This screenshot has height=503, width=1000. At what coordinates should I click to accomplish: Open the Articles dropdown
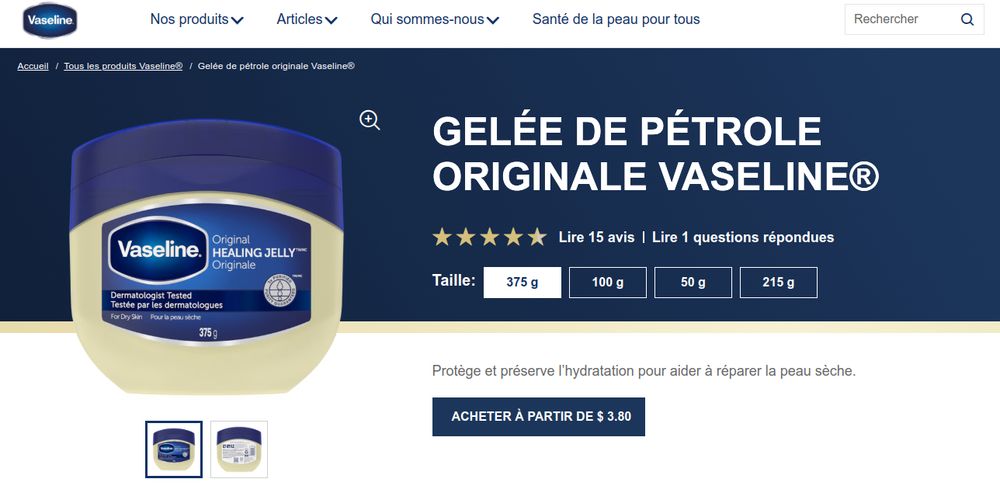(x=307, y=19)
